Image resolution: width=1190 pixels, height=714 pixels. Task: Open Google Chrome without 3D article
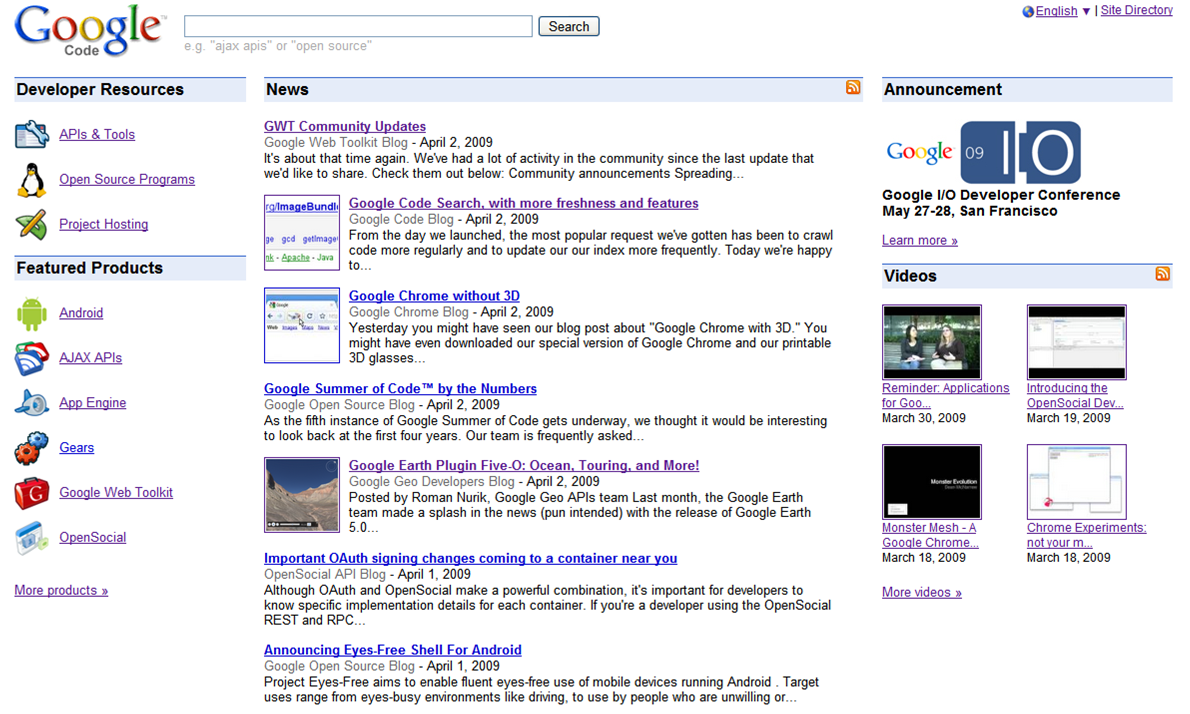(x=434, y=296)
